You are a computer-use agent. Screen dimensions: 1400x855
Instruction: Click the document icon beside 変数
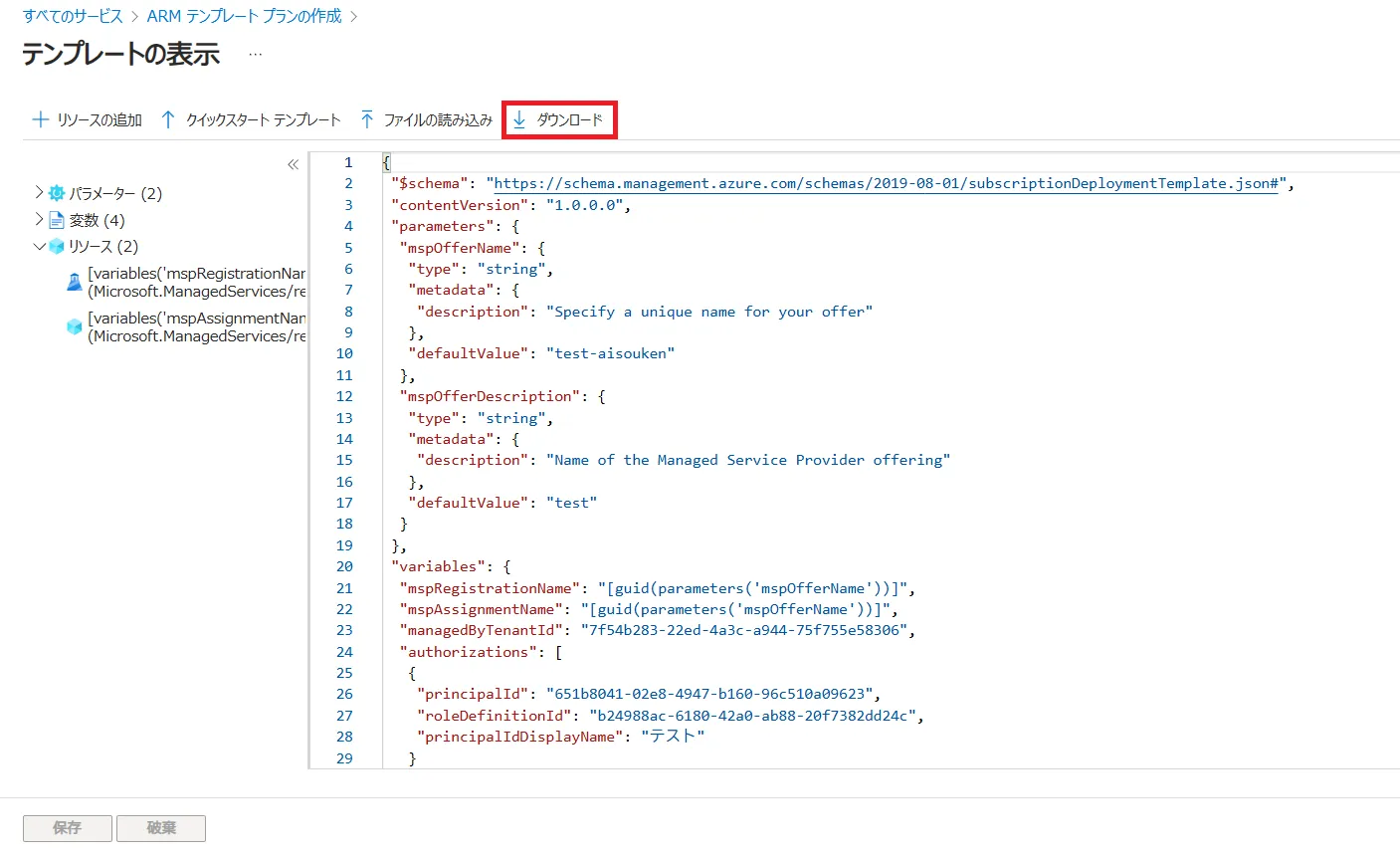[57, 220]
